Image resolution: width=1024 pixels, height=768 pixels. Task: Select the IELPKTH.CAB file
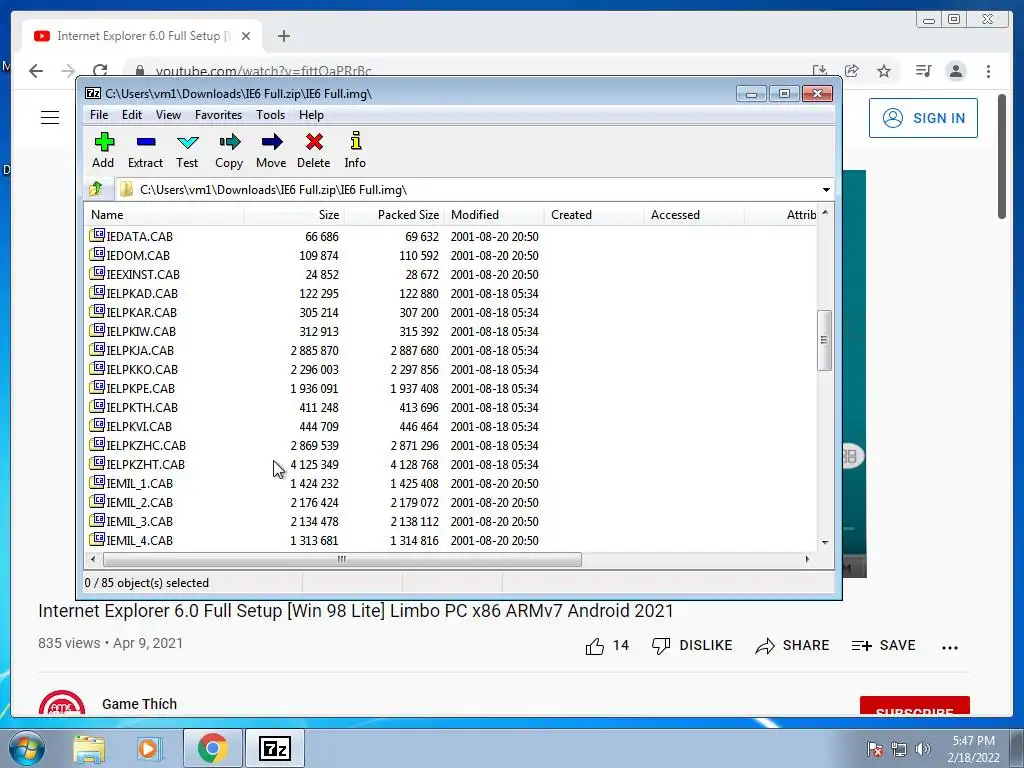[x=134, y=407]
